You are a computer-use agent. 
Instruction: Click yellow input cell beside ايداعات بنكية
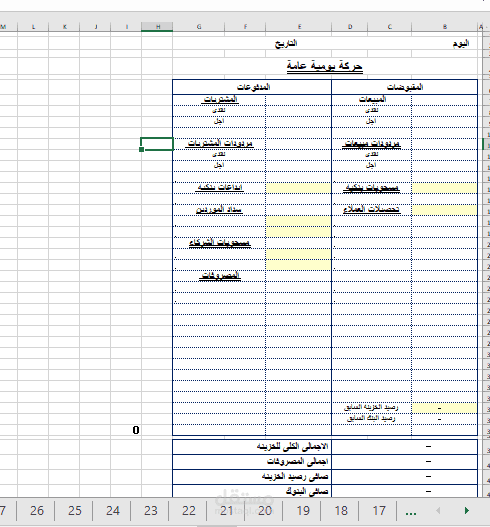click(298, 188)
